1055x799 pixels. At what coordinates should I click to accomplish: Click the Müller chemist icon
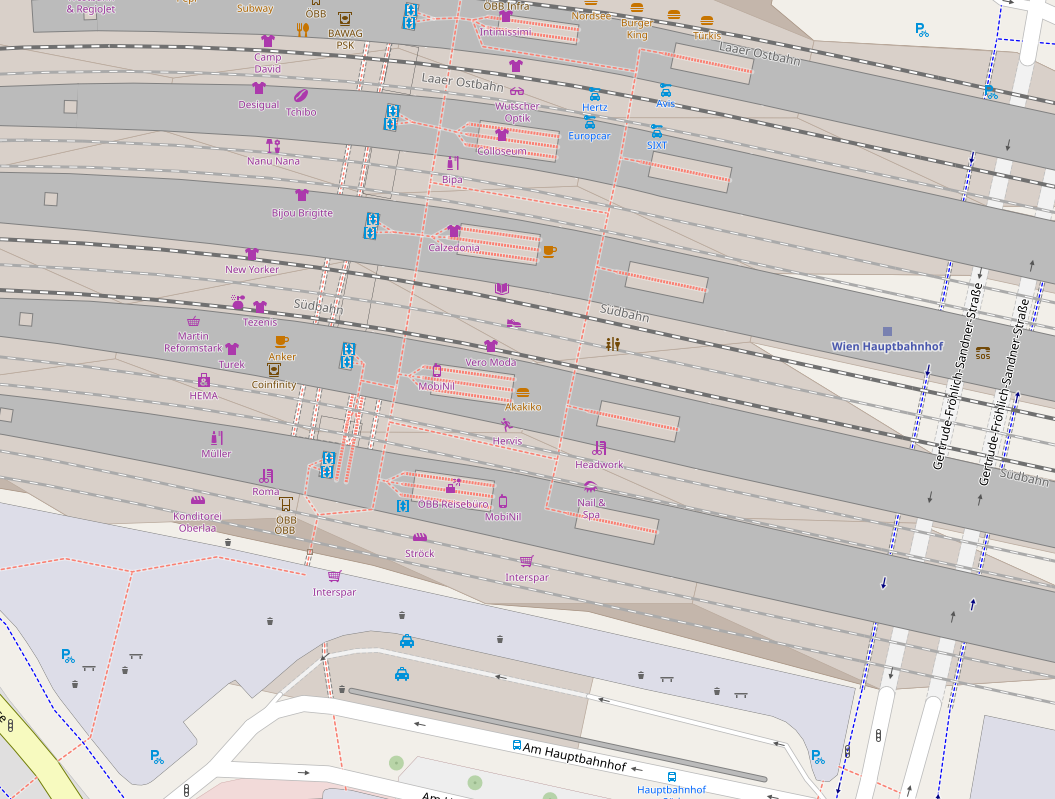(x=215, y=438)
